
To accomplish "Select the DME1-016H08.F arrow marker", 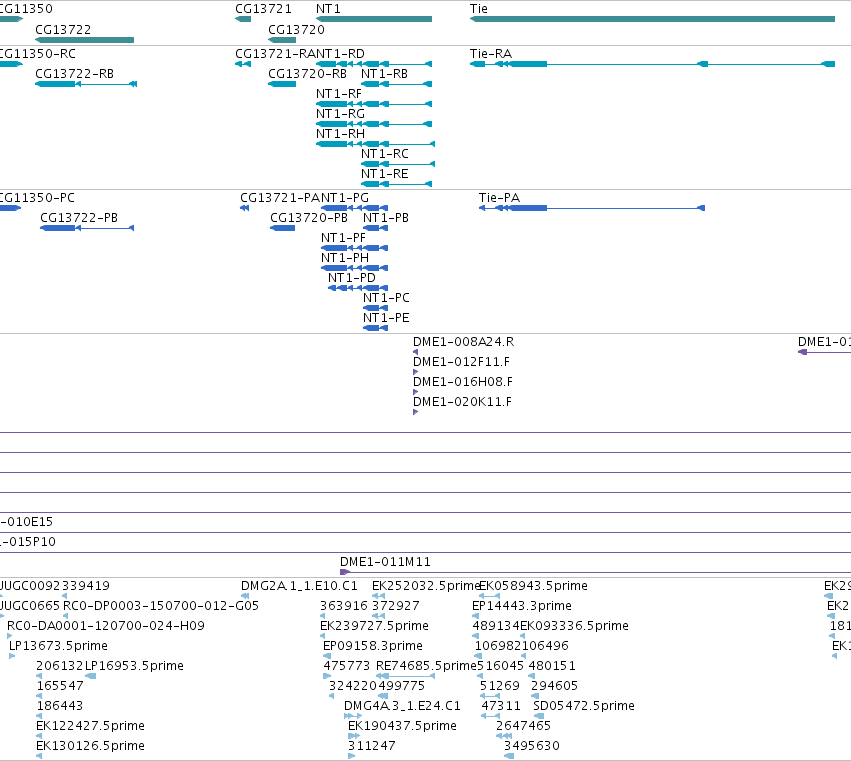I will [415, 392].
